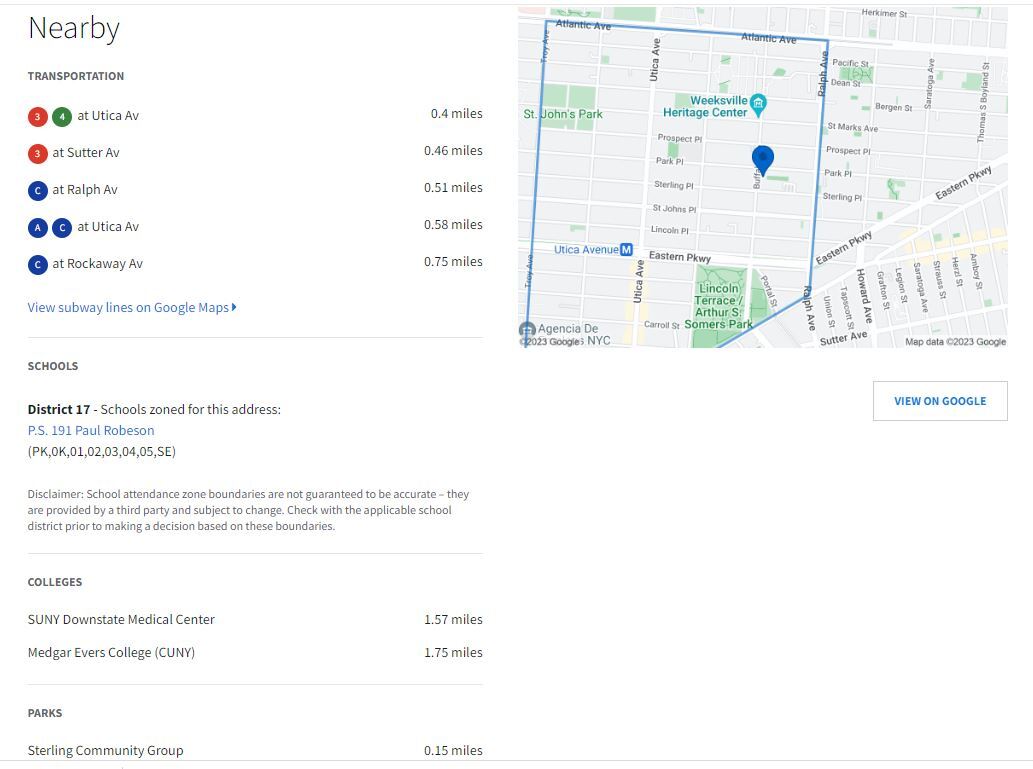Click the Sterling Community Group park entry

tap(105, 750)
